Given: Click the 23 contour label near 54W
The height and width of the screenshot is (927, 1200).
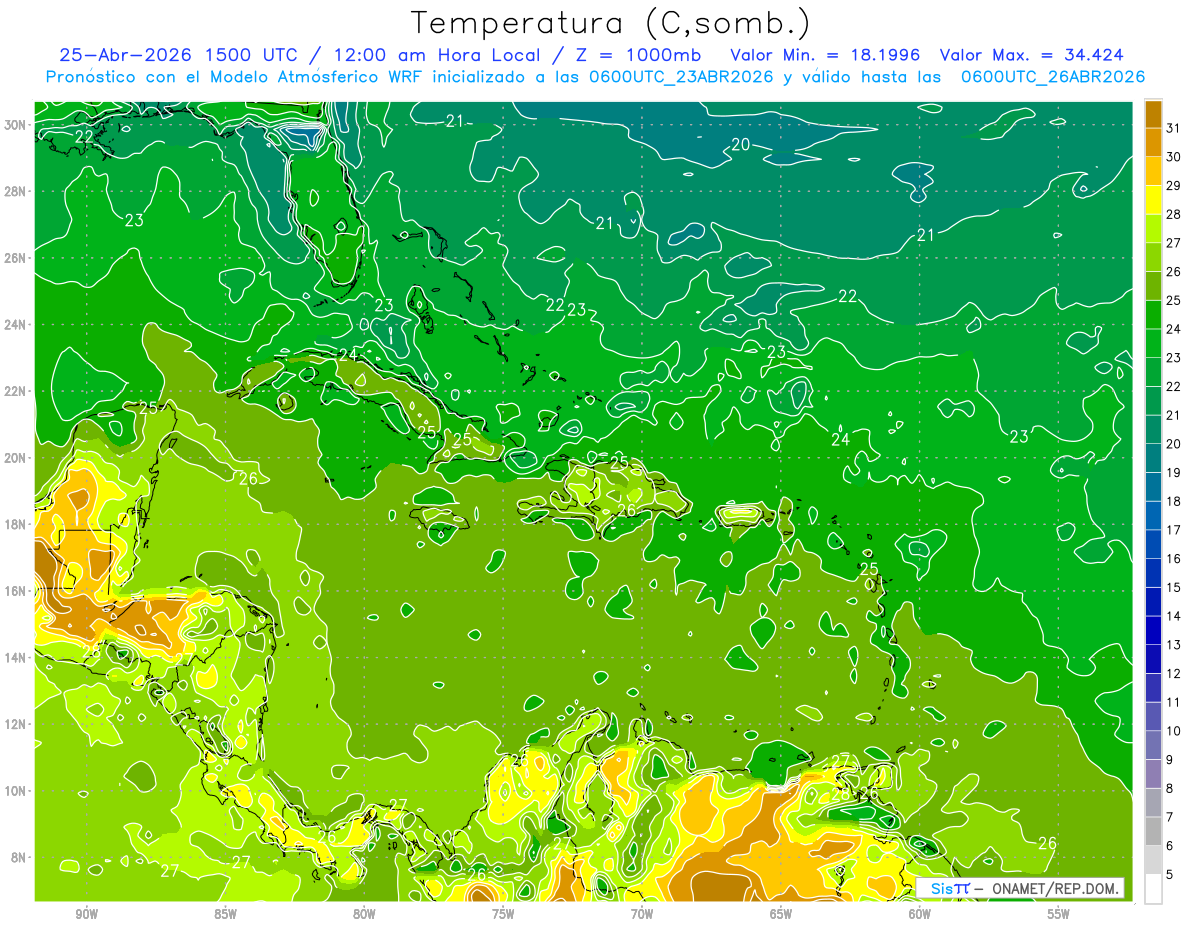Looking at the screenshot, I should click(1019, 437).
